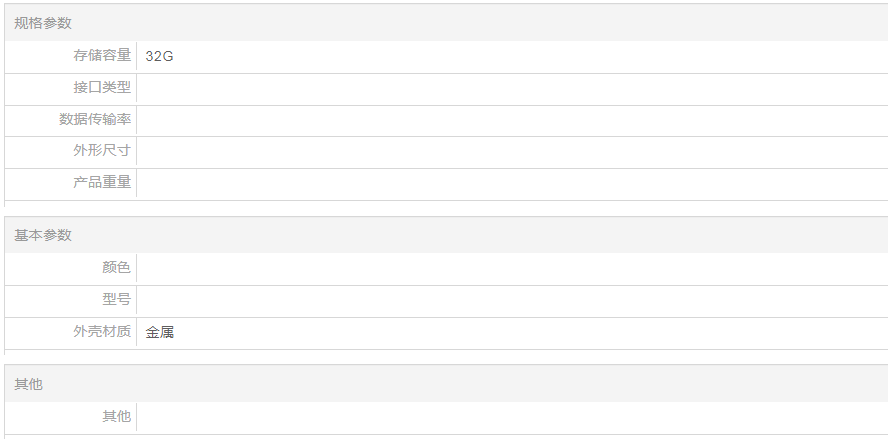Click the 接口类型 input field
This screenshot has width=893, height=439.
pyautogui.click(x=510, y=88)
